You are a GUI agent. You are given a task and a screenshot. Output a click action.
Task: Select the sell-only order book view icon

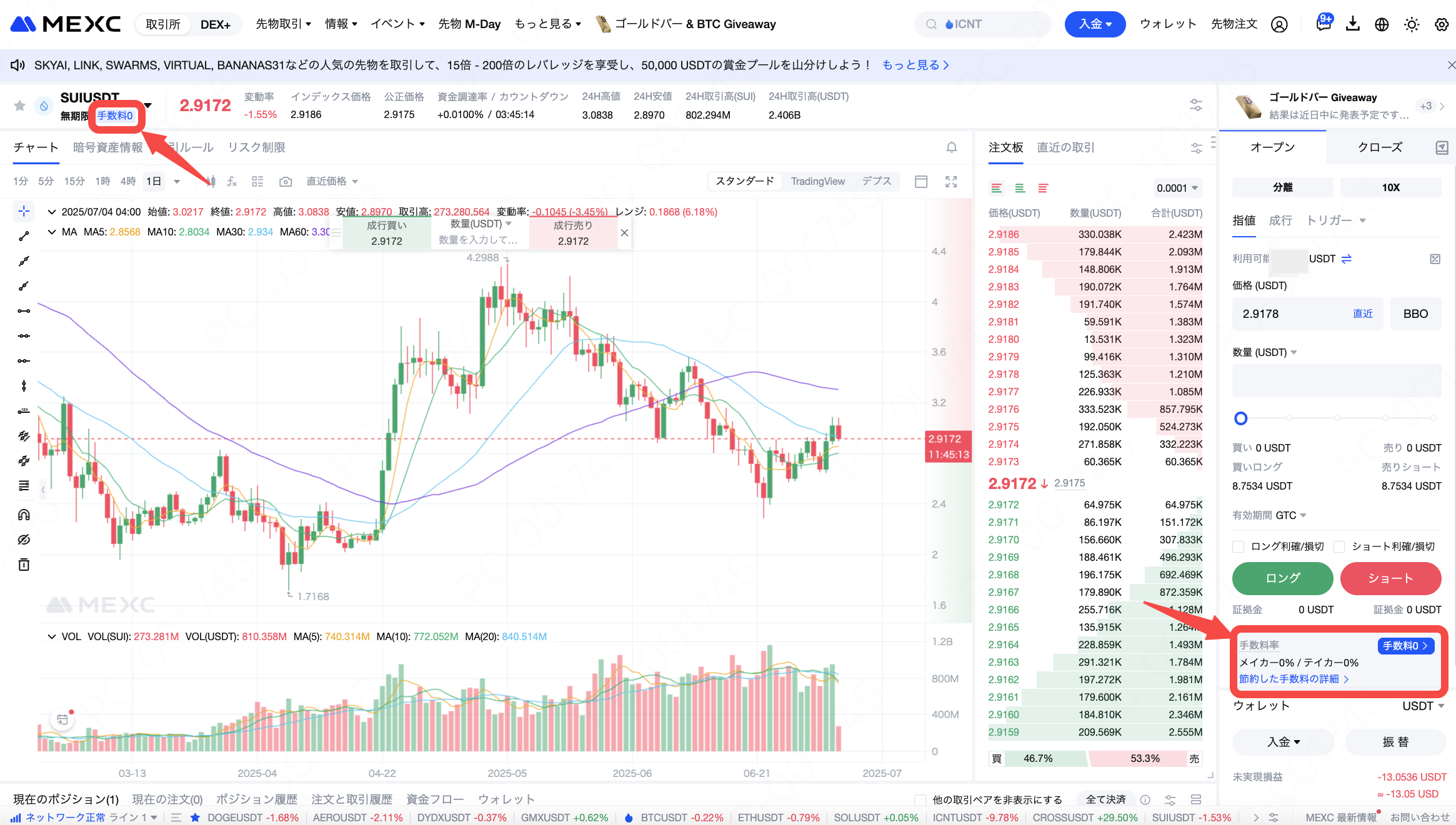pyautogui.click(x=1043, y=188)
